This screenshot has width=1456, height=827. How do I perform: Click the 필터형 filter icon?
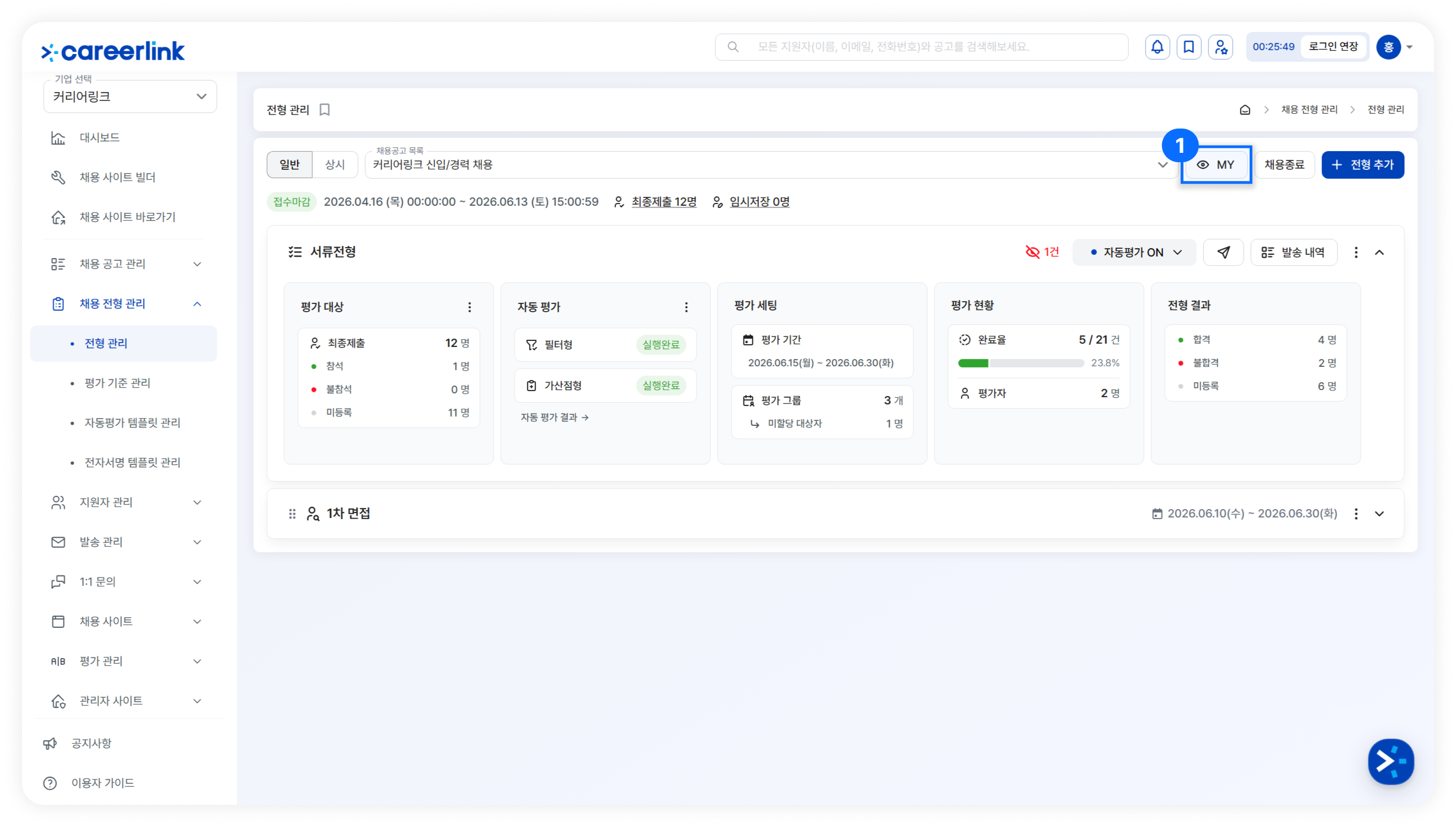pyautogui.click(x=531, y=345)
